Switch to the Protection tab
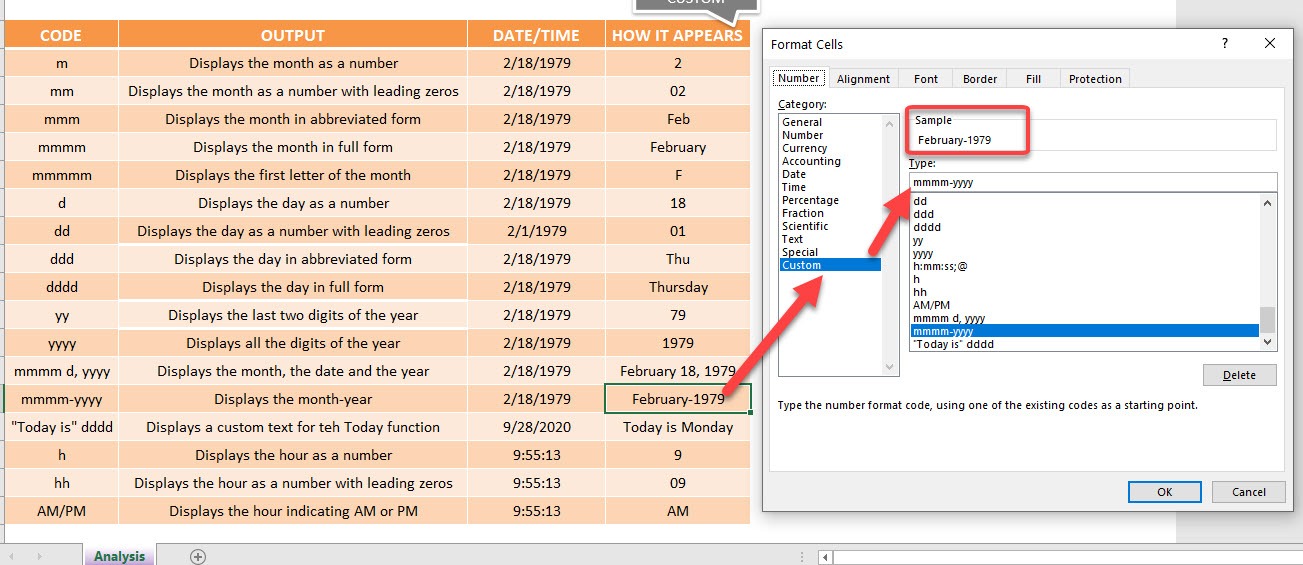This screenshot has height=565, width=1303. pyautogui.click(x=1095, y=79)
